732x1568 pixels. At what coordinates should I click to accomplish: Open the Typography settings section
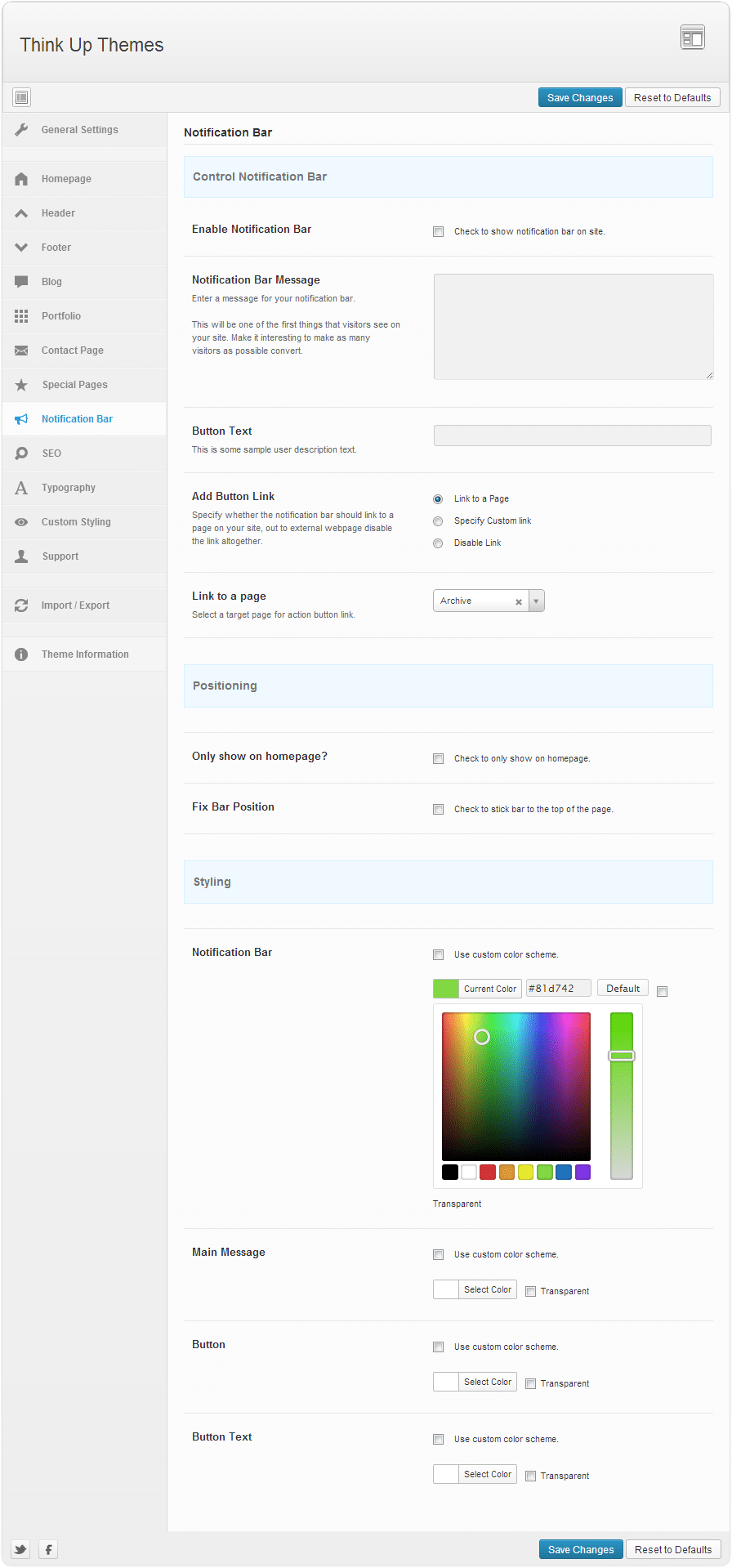click(69, 488)
